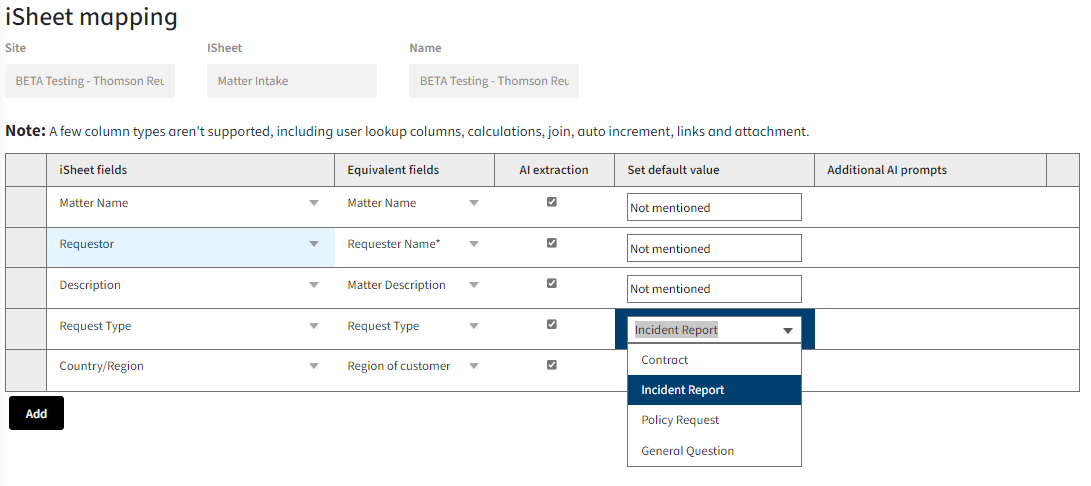1091x486 pixels.
Task: Click the Matter Name default value input
Action: (x=714, y=207)
